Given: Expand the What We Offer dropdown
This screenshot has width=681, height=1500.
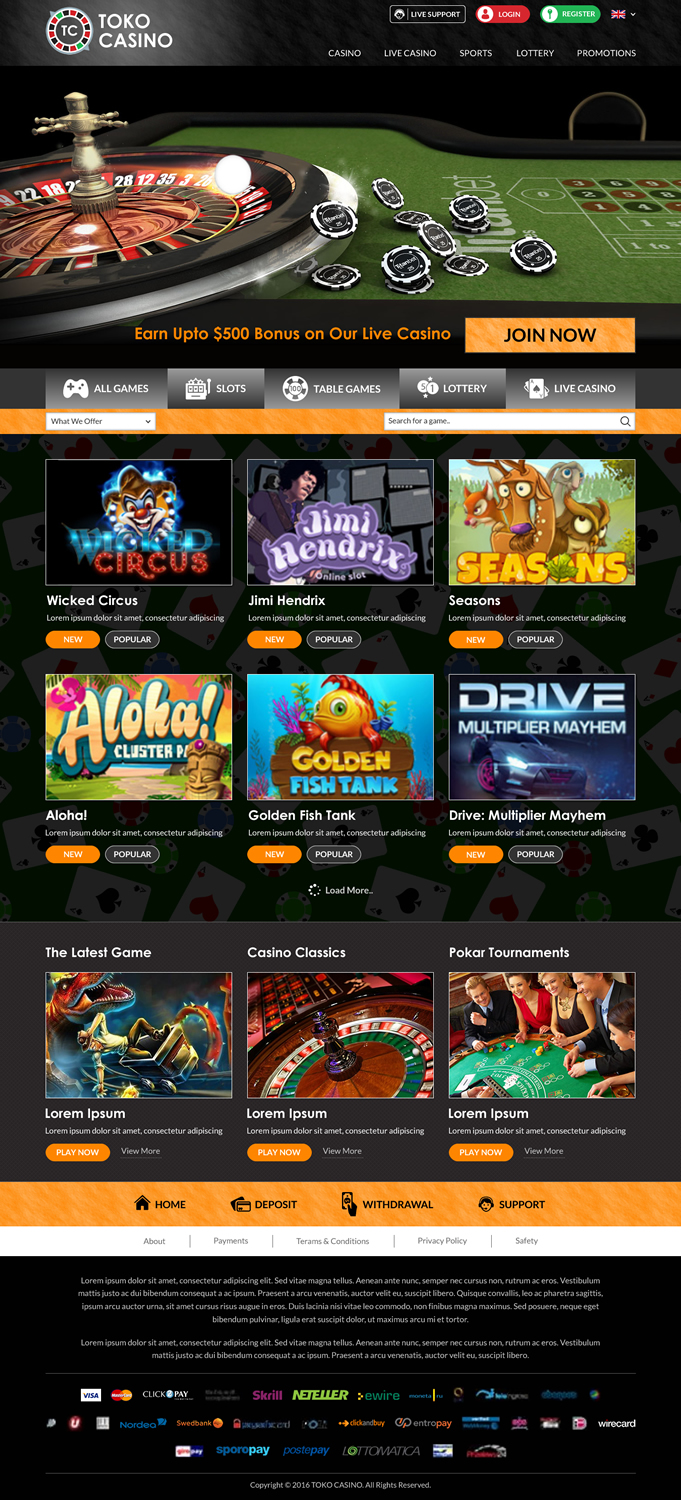Looking at the screenshot, I should coord(101,421).
